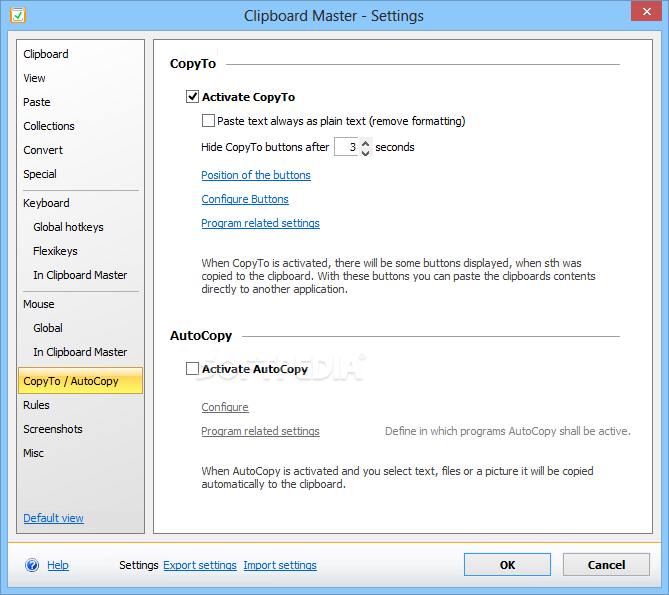
Task: Open Global hotkeys settings page
Action: [x=69, y=227]
